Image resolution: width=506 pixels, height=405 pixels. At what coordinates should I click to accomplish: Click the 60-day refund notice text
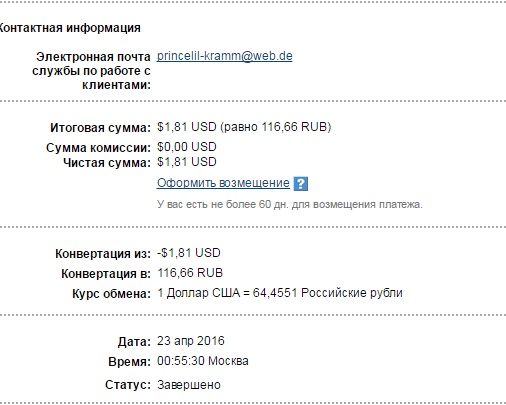coord(290,204)
